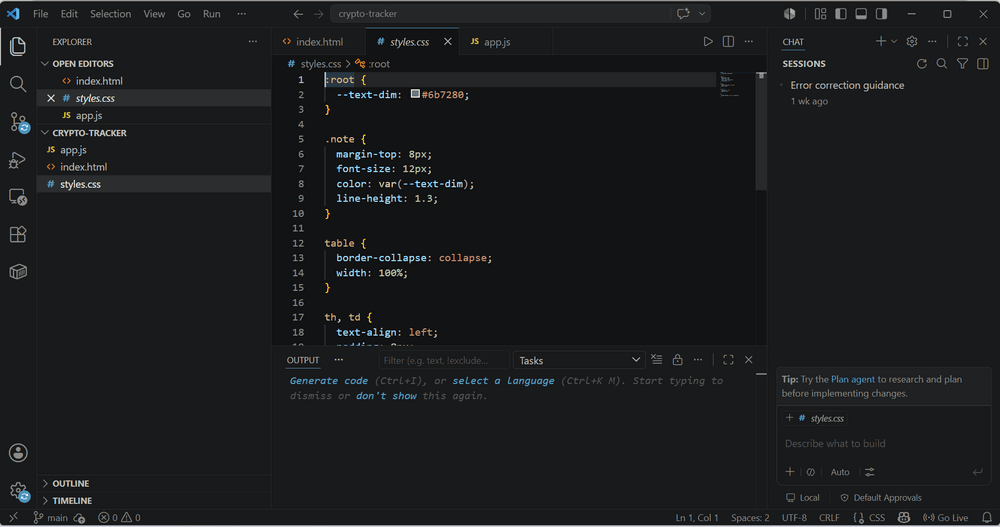Screen dimensions: 1000x527
Task: Toggle the sessions side-by-side layout
Action: tap(983, 63)
